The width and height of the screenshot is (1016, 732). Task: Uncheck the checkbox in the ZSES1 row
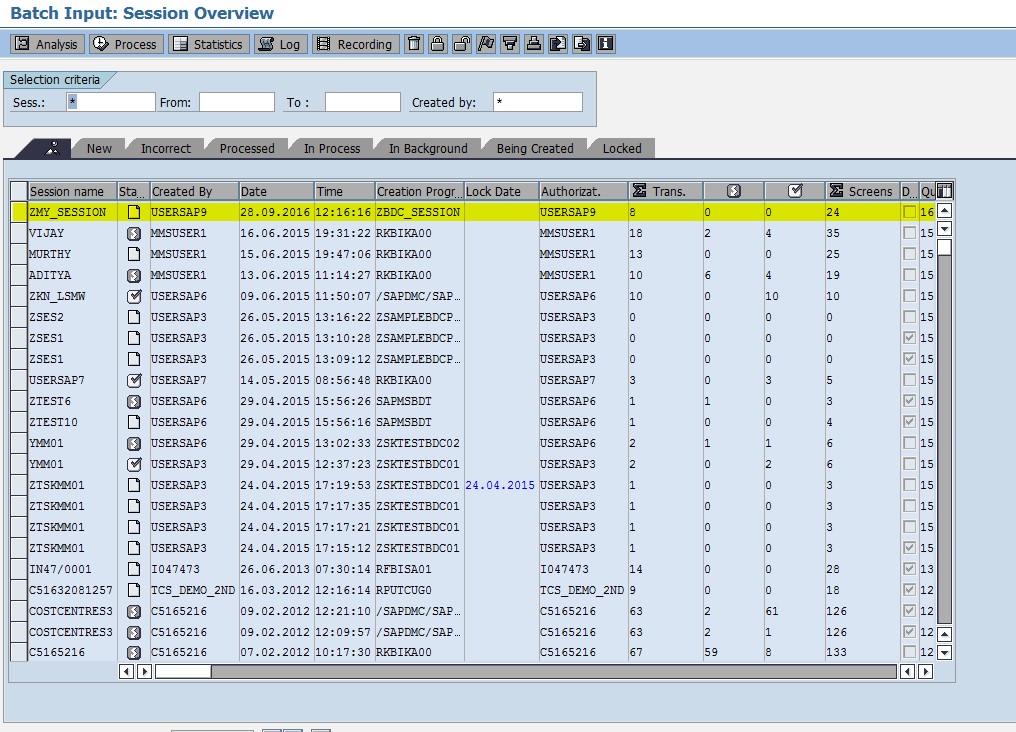[912, 338]
